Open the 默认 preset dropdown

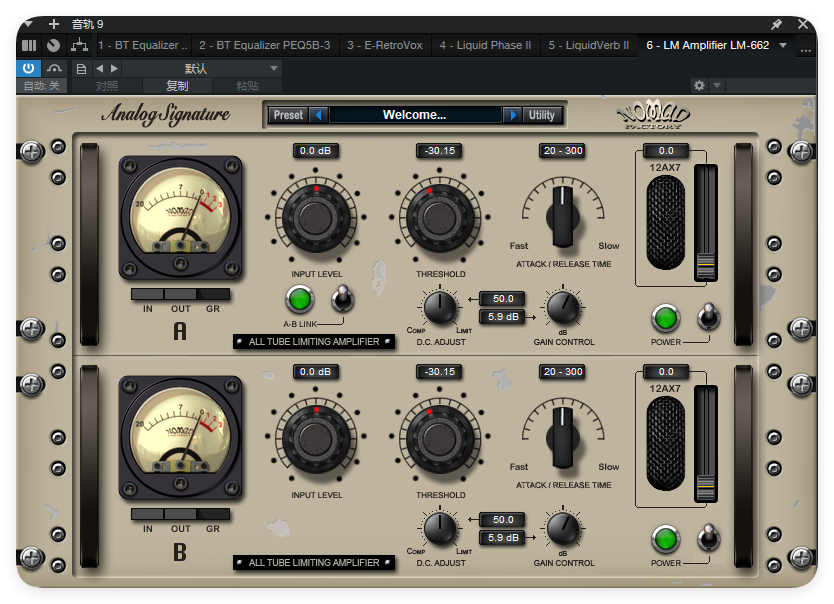[202, 69]
